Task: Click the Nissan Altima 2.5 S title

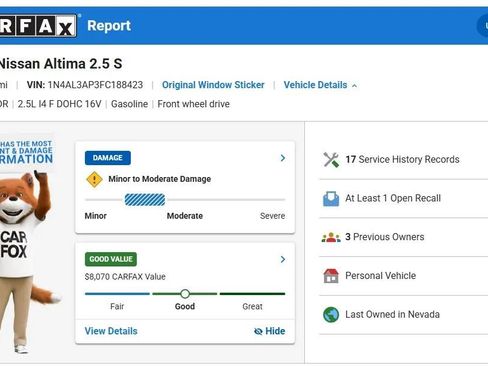Action: coord(61,64)
